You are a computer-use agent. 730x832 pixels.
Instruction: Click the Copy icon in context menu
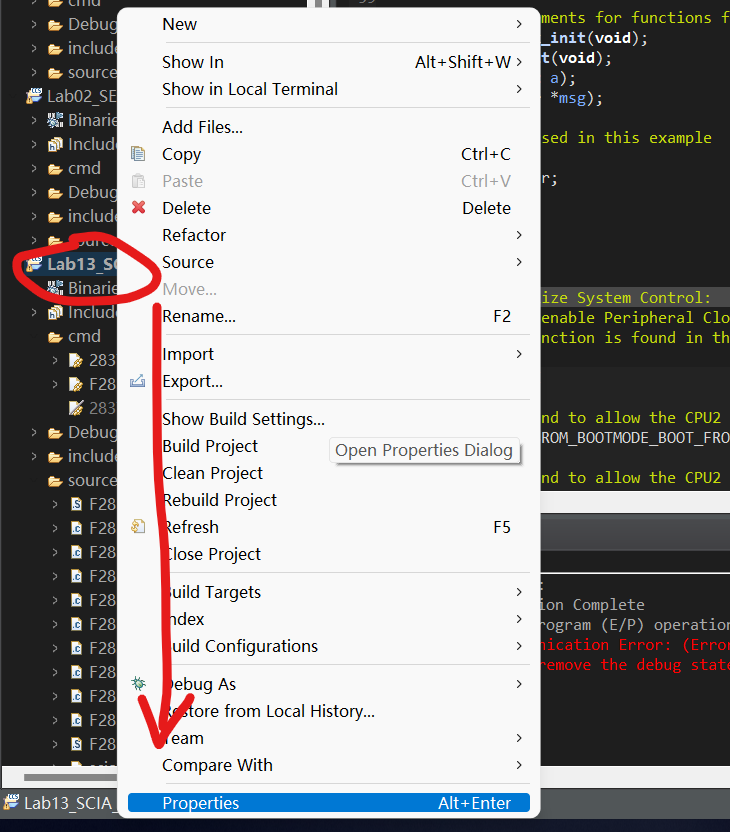click(x=139, y=154)
